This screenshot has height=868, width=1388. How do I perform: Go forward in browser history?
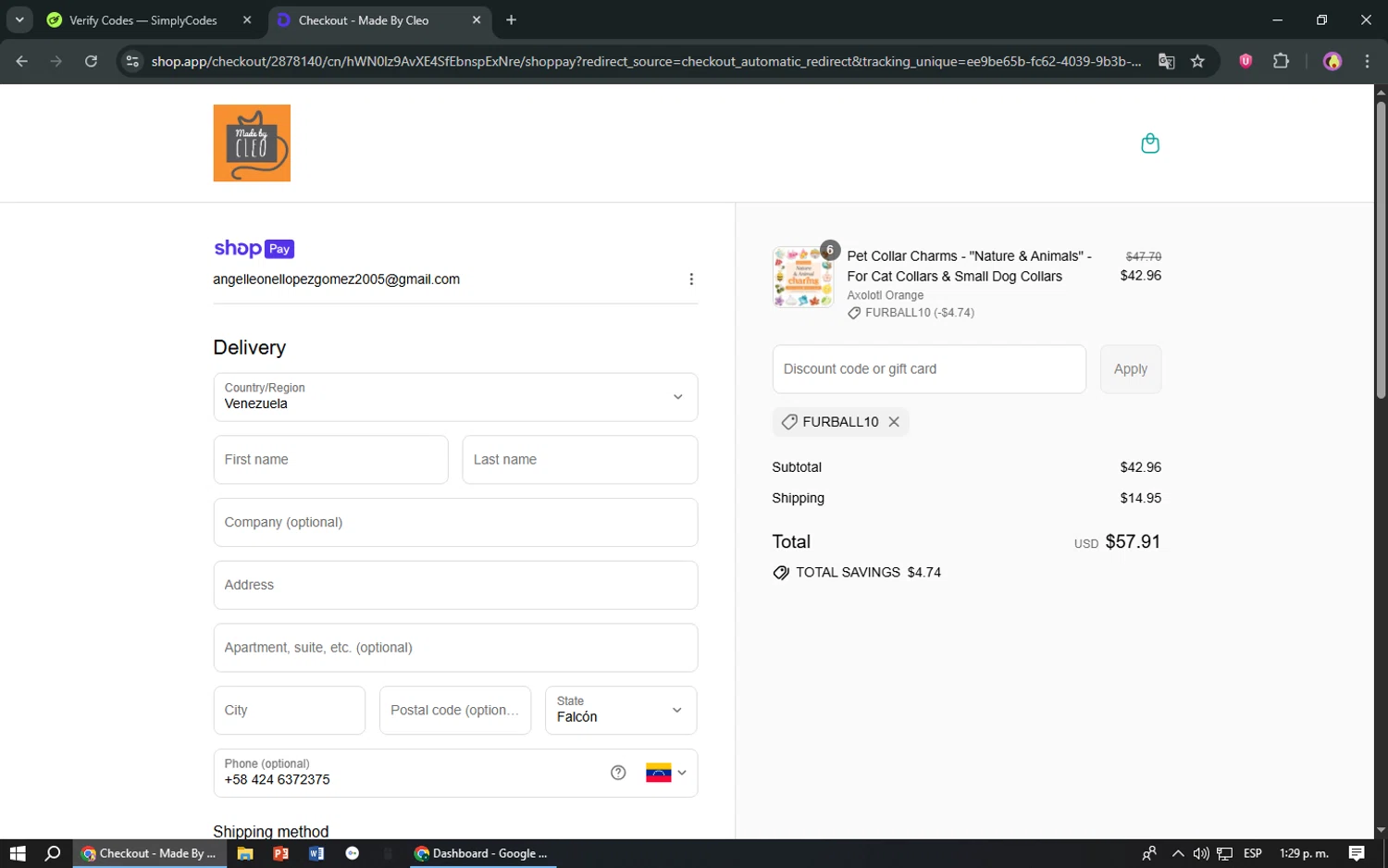click(56, 61)
